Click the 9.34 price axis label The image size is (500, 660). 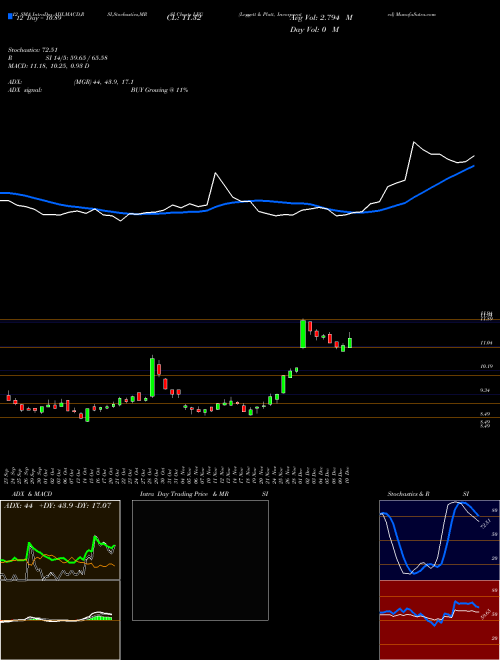(486, 390)
